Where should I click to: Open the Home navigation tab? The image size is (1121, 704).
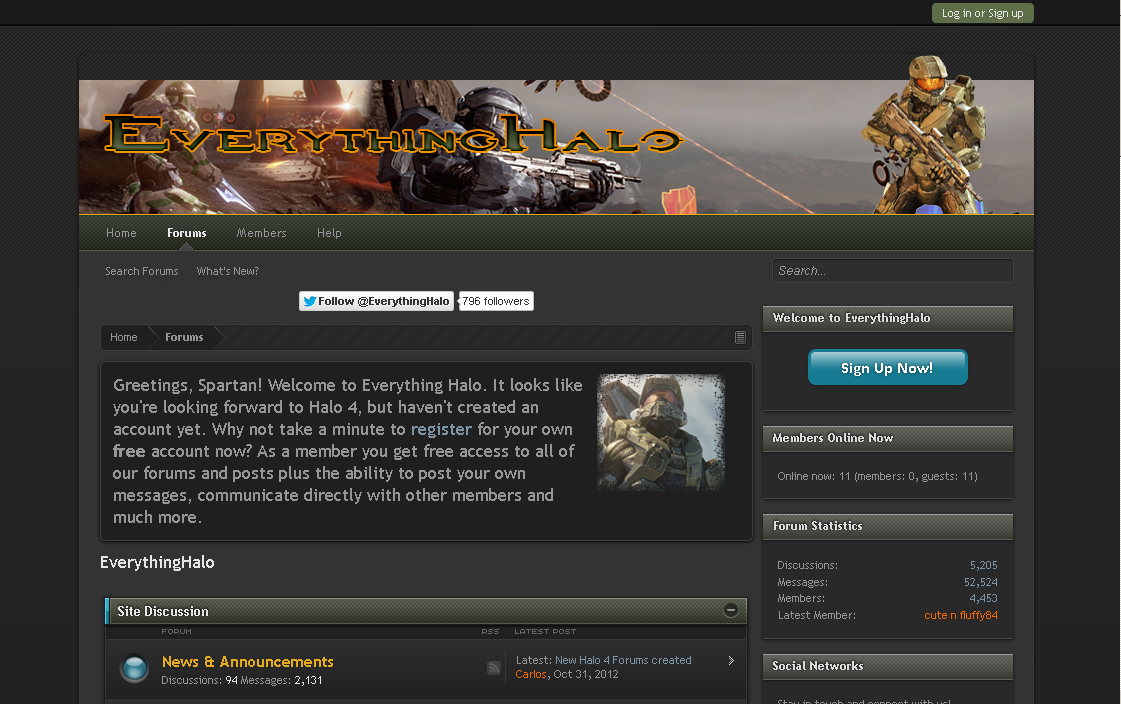121,233
